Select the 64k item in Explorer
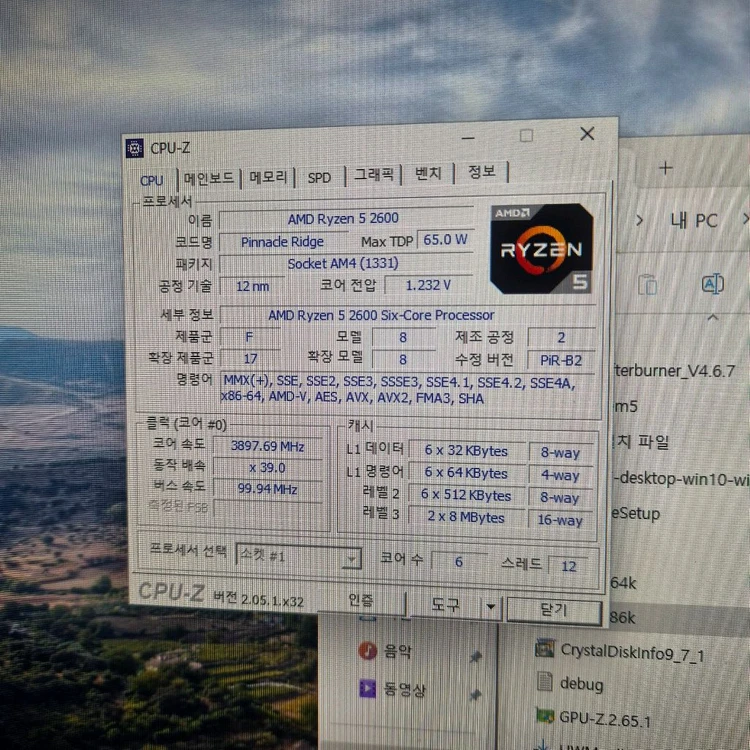 point(623,583)
